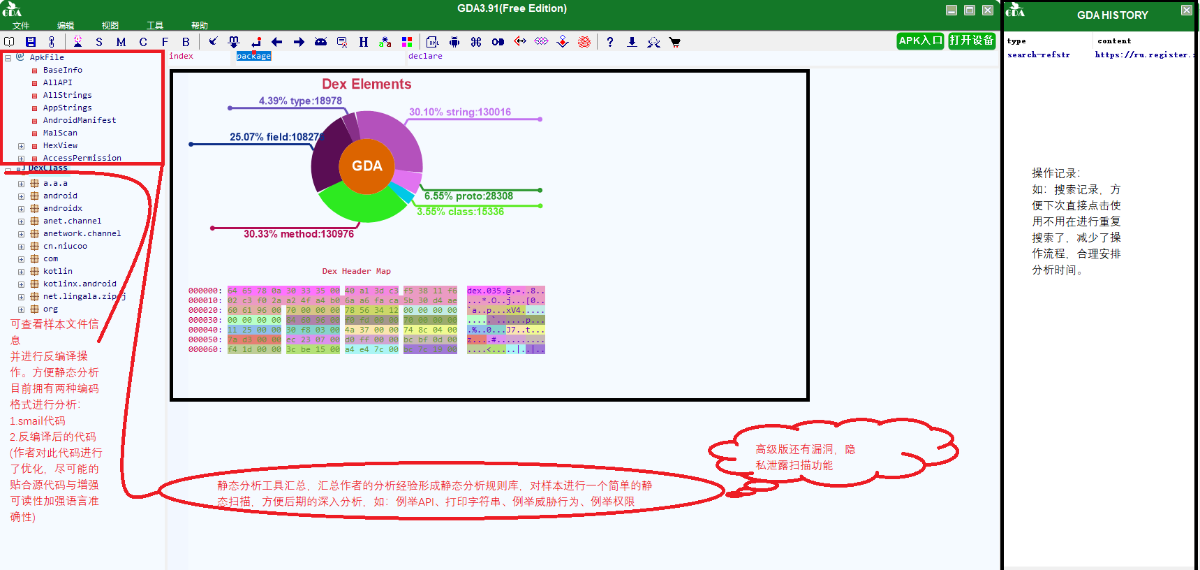Click the open file book icon in toolbar
The width and height of the screenshot is (1200, 570).
(x=9, y=42)
